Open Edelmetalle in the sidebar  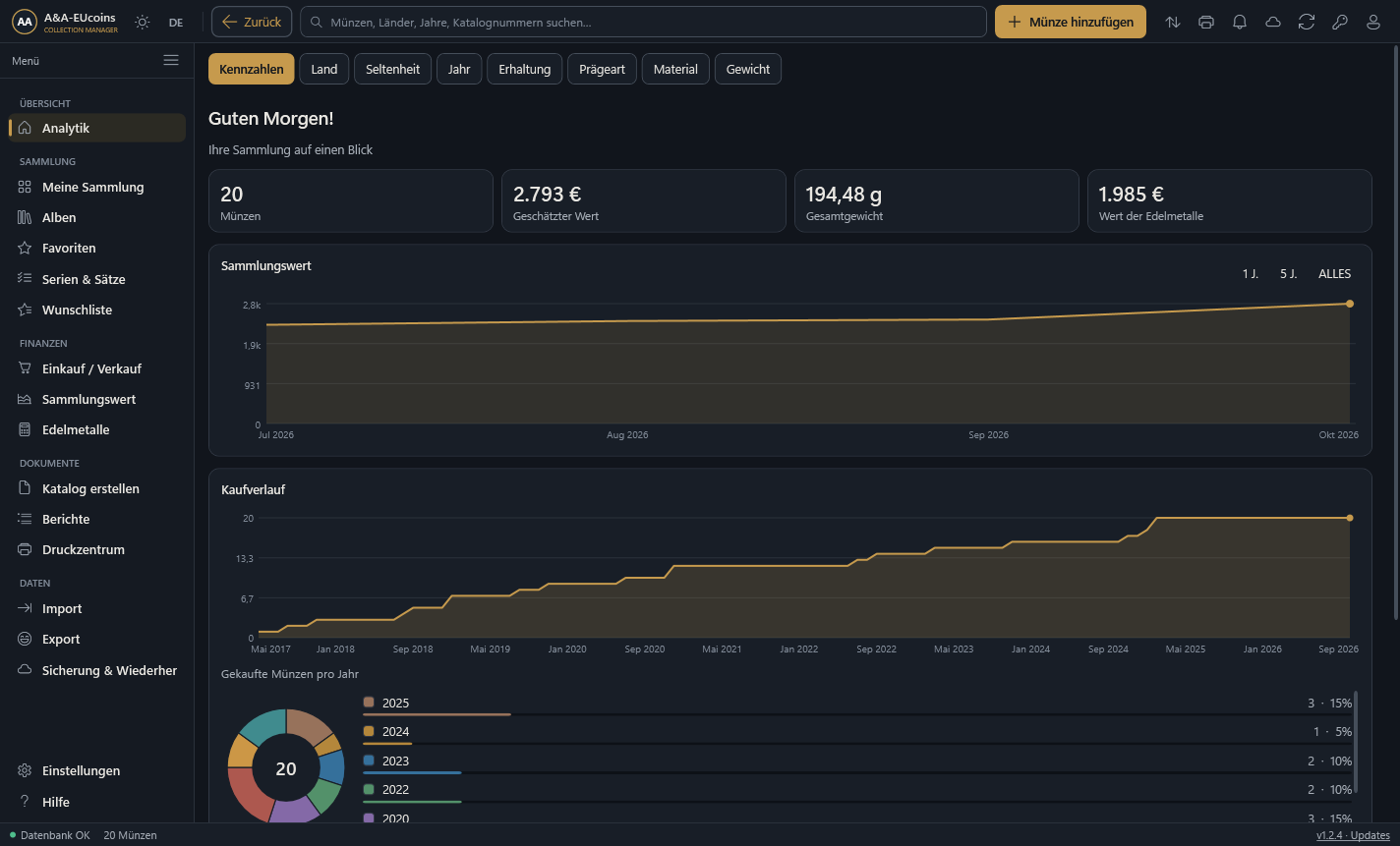[x=97, y=429]
